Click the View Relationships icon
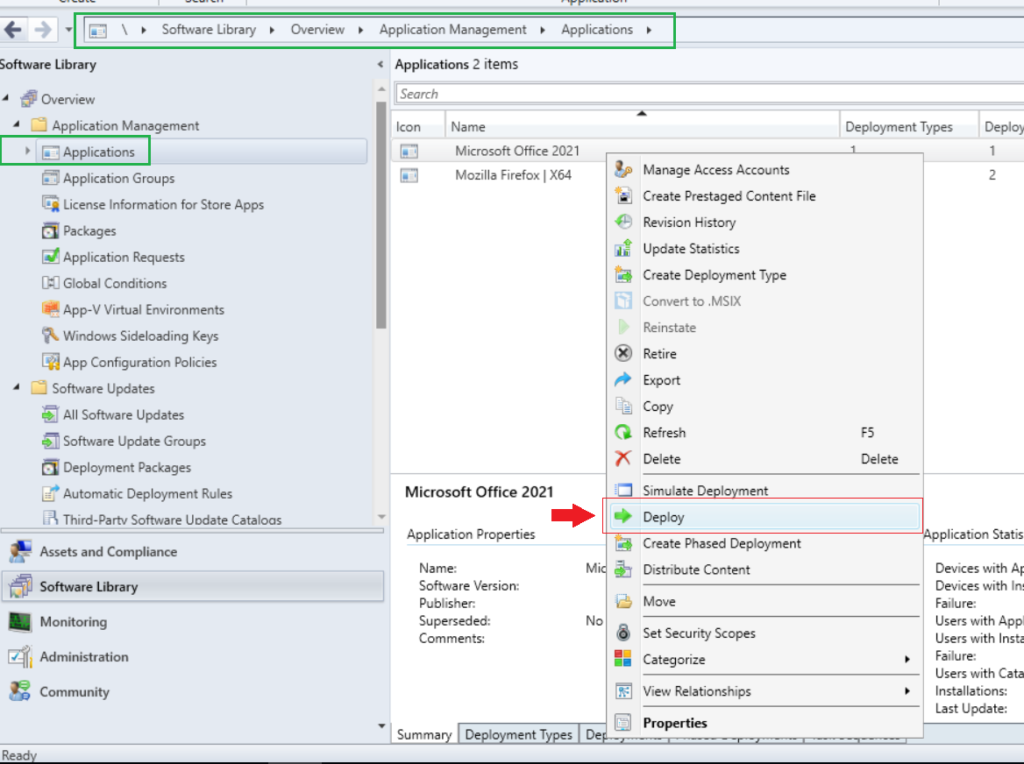 click(x=623, y=691)
